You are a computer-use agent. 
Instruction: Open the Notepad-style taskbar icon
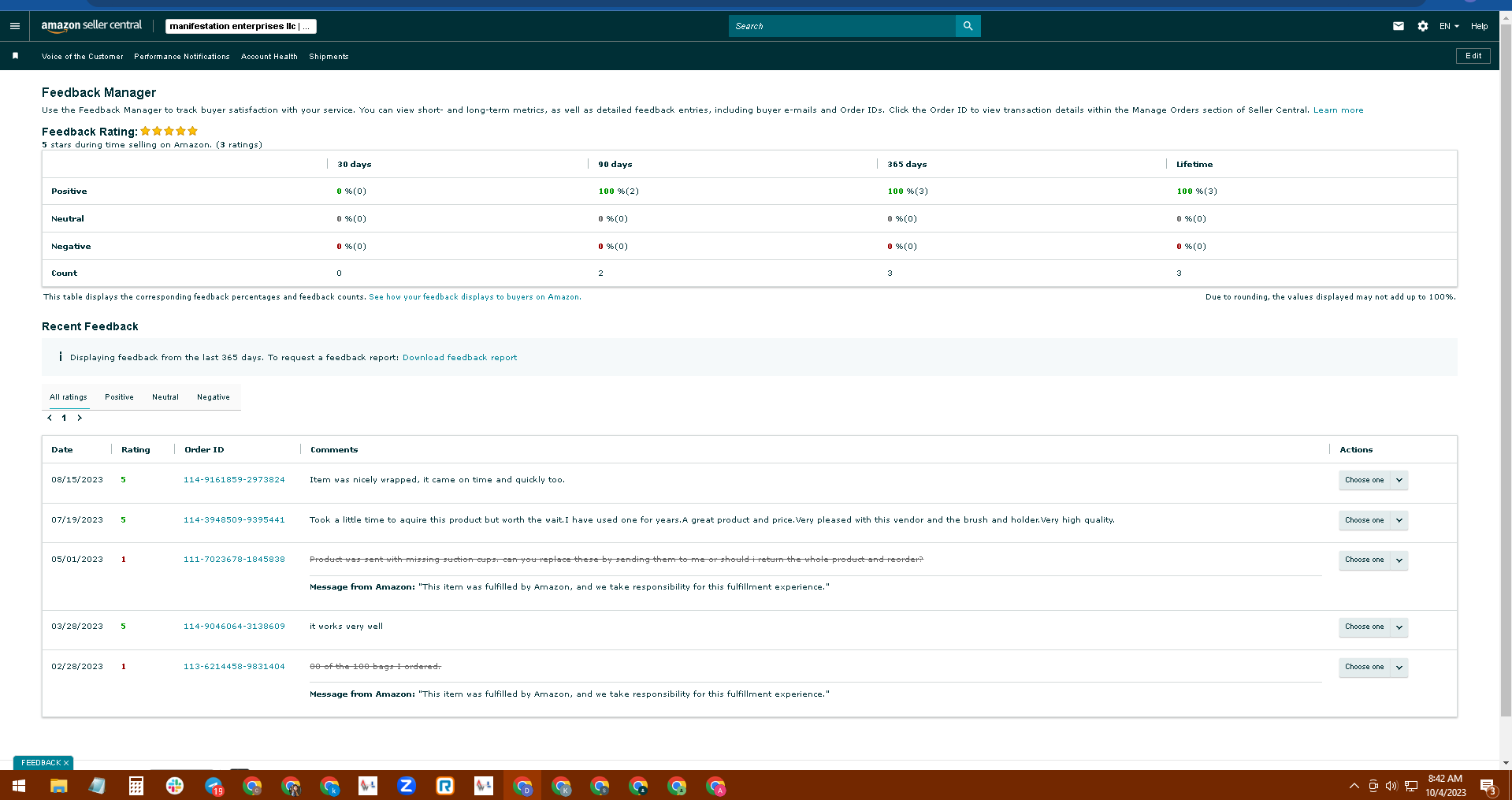coord(97,786)
